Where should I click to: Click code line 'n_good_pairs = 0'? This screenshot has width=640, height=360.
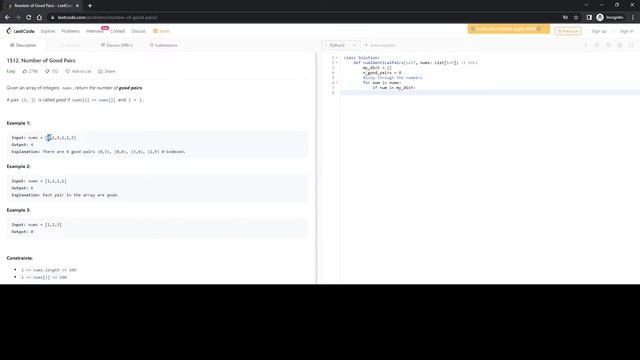click(382, 73)
